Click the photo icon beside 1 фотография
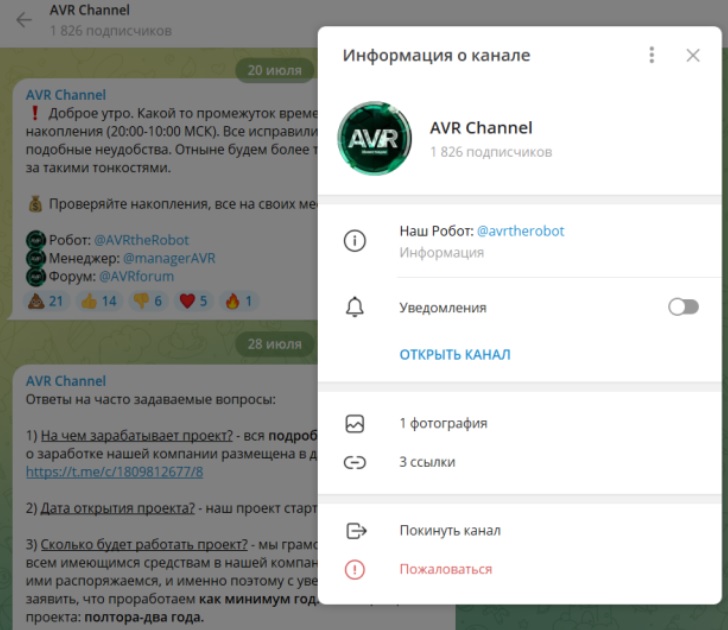728x630 pixels. pyautogui.click(x=355, y=423)
